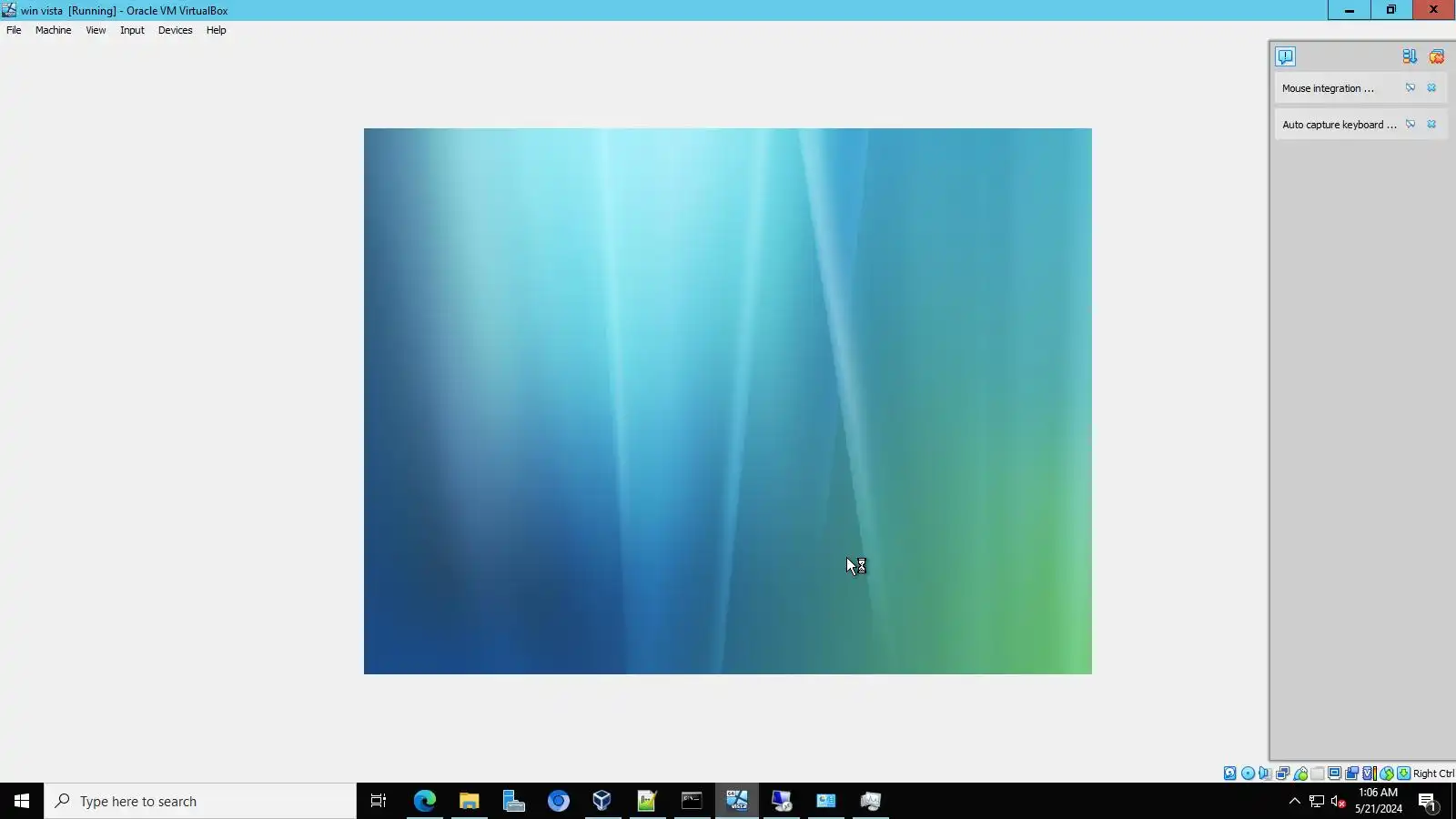Viewport: 1456px width, 819px height.
Task: Click the active win vista VM taskbar icon
Action: 737,801
